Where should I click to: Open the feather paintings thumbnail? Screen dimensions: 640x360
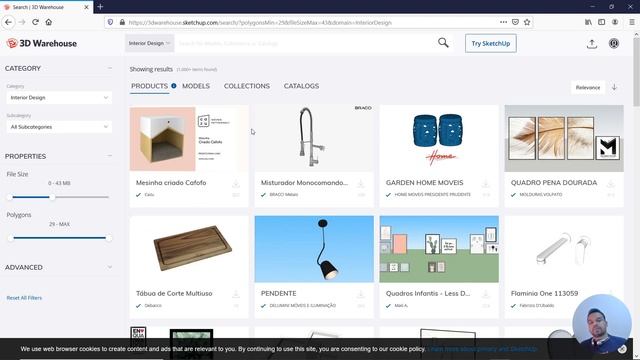click(564, 138)
